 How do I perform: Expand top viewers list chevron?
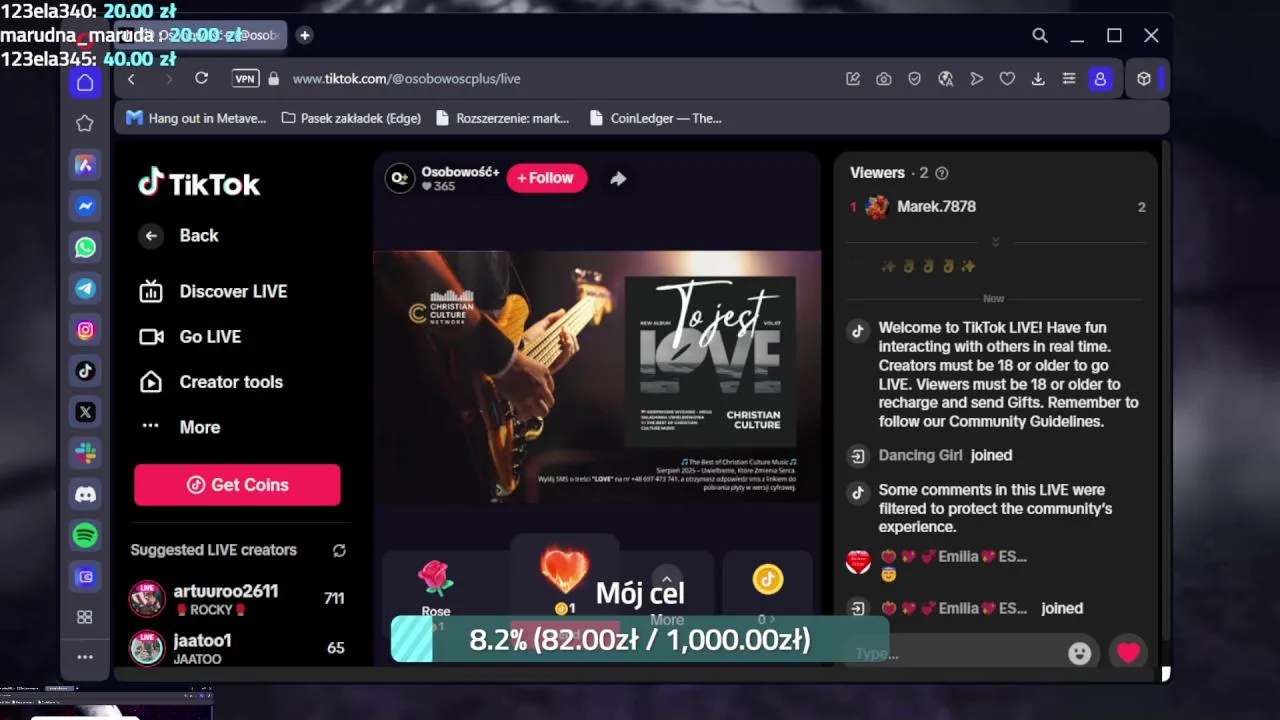click(x=995, y=242)
